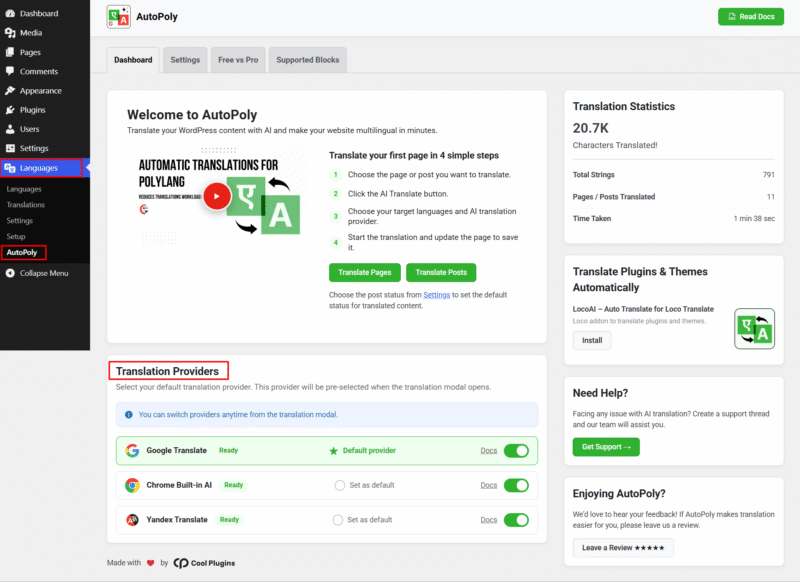Toggle off Chrome Built-in AI provider
The width and height of the screenshot is (800, 582).
[516, 485]
